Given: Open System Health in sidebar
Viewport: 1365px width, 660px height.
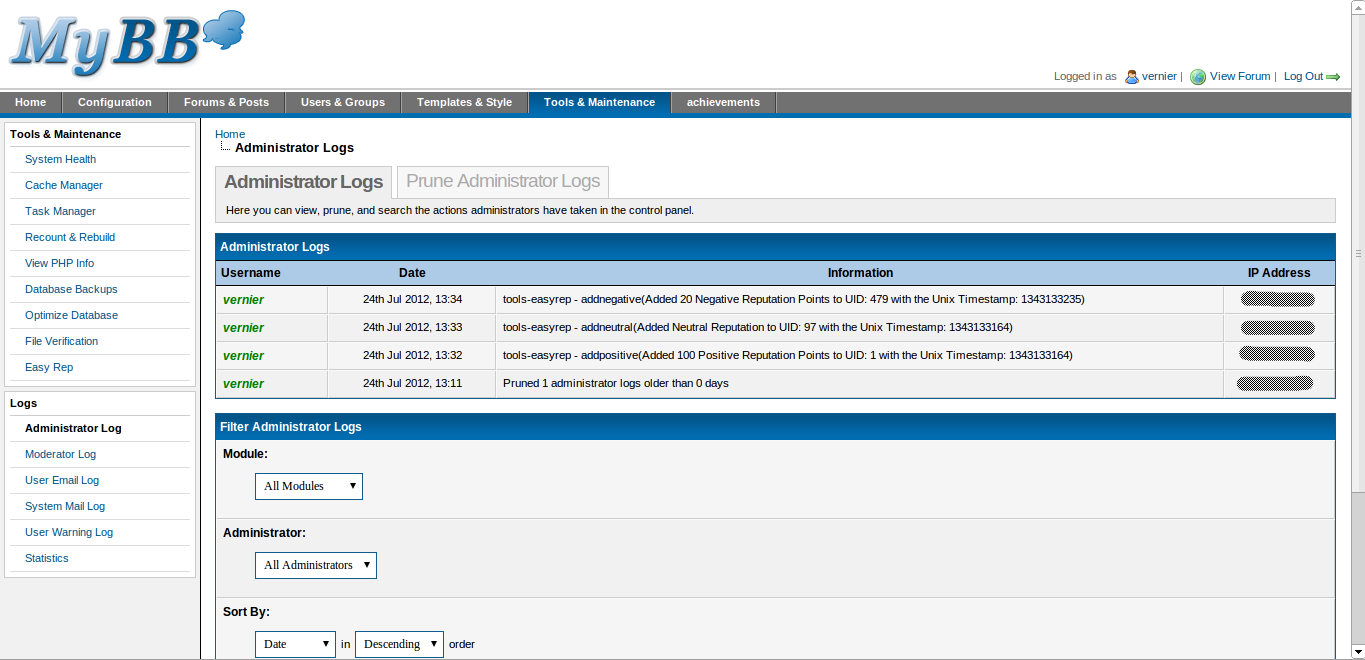Looking at the screenshot, I should point(60,159).
